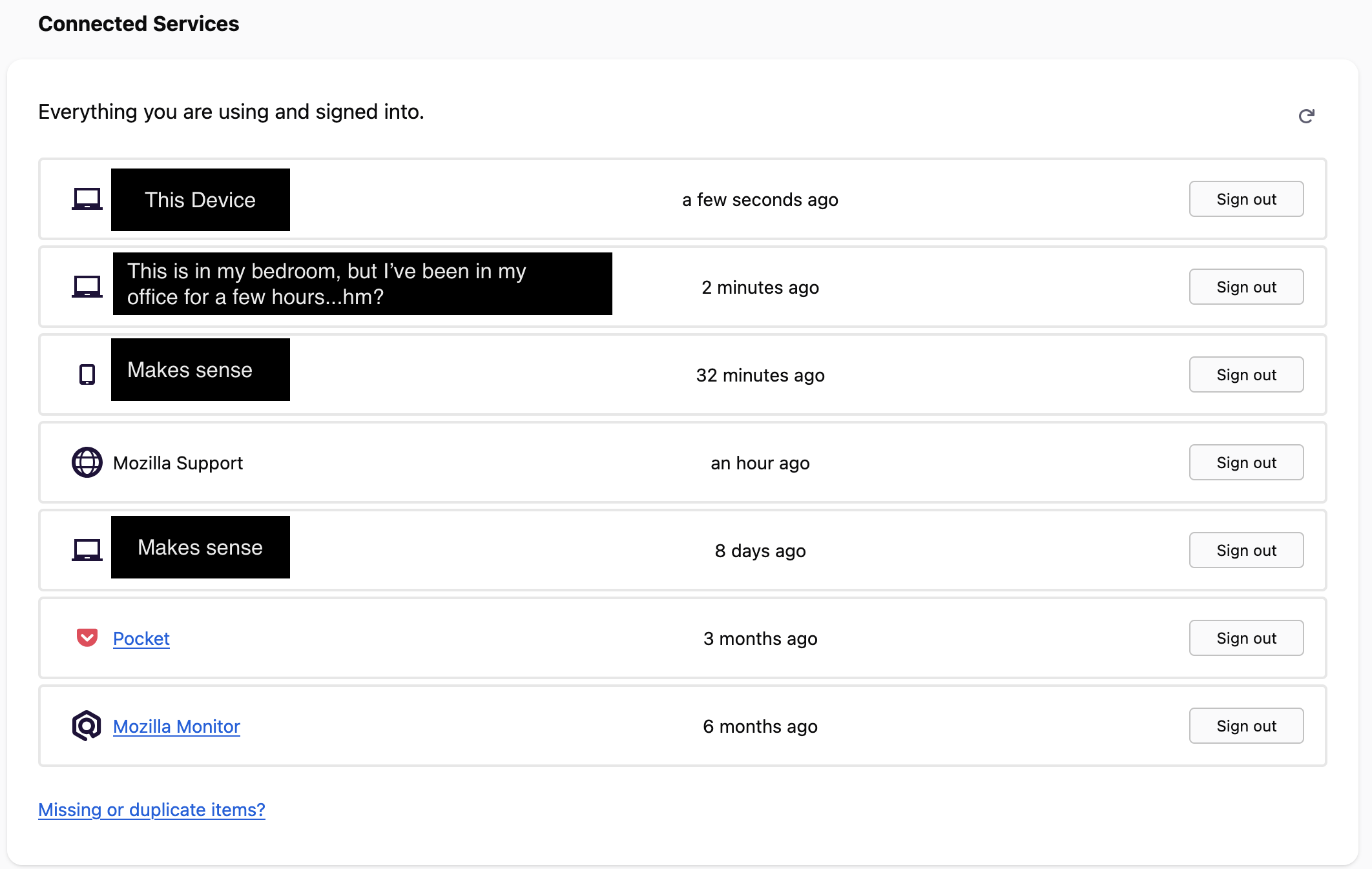Screen dimensions: 1372x869
Task: Sign out of Mozilla Support
Action: tap(1246, 462)
